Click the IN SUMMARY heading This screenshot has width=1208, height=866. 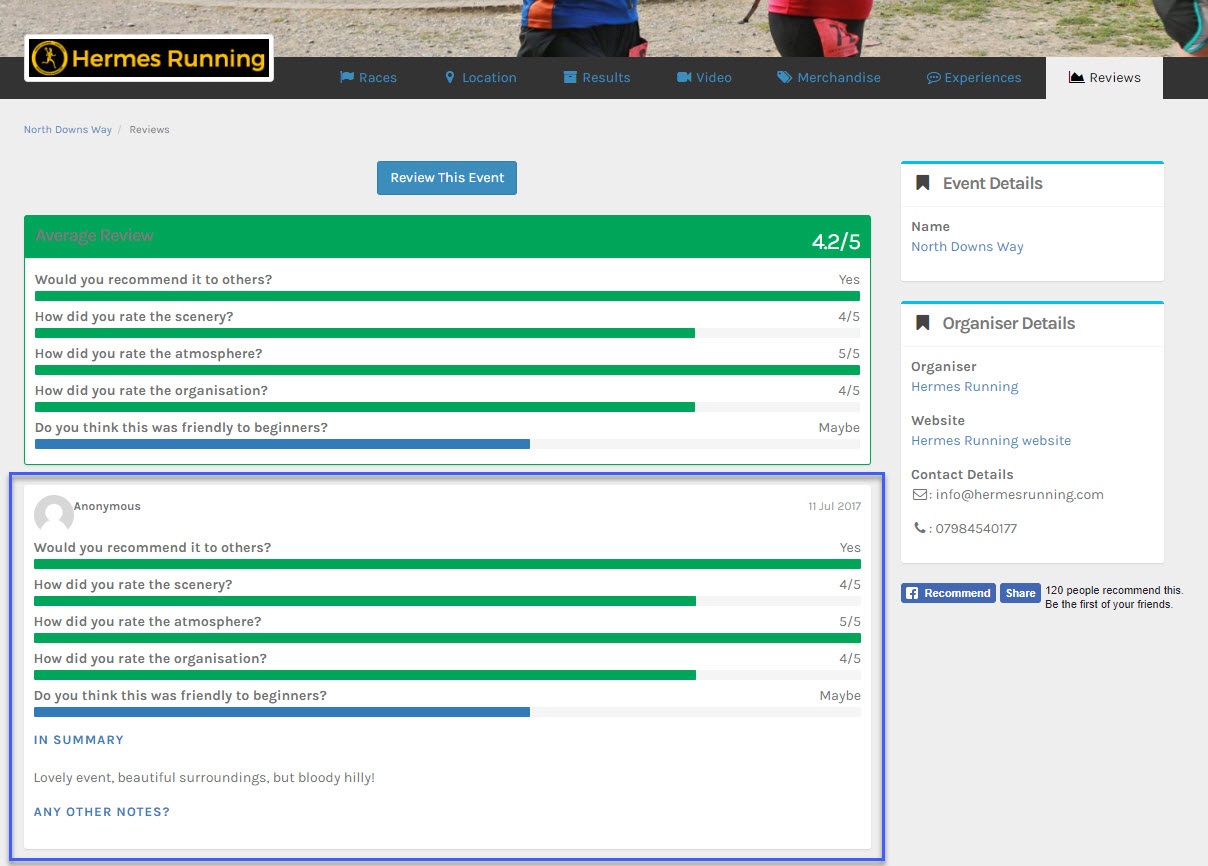click(x=79, y=740)
